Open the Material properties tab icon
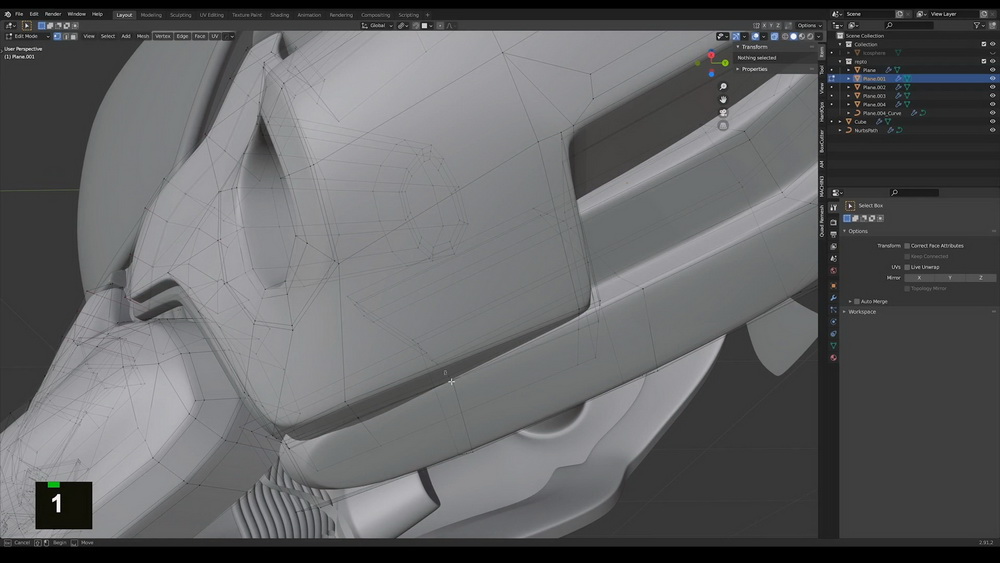 click(833, 358)
